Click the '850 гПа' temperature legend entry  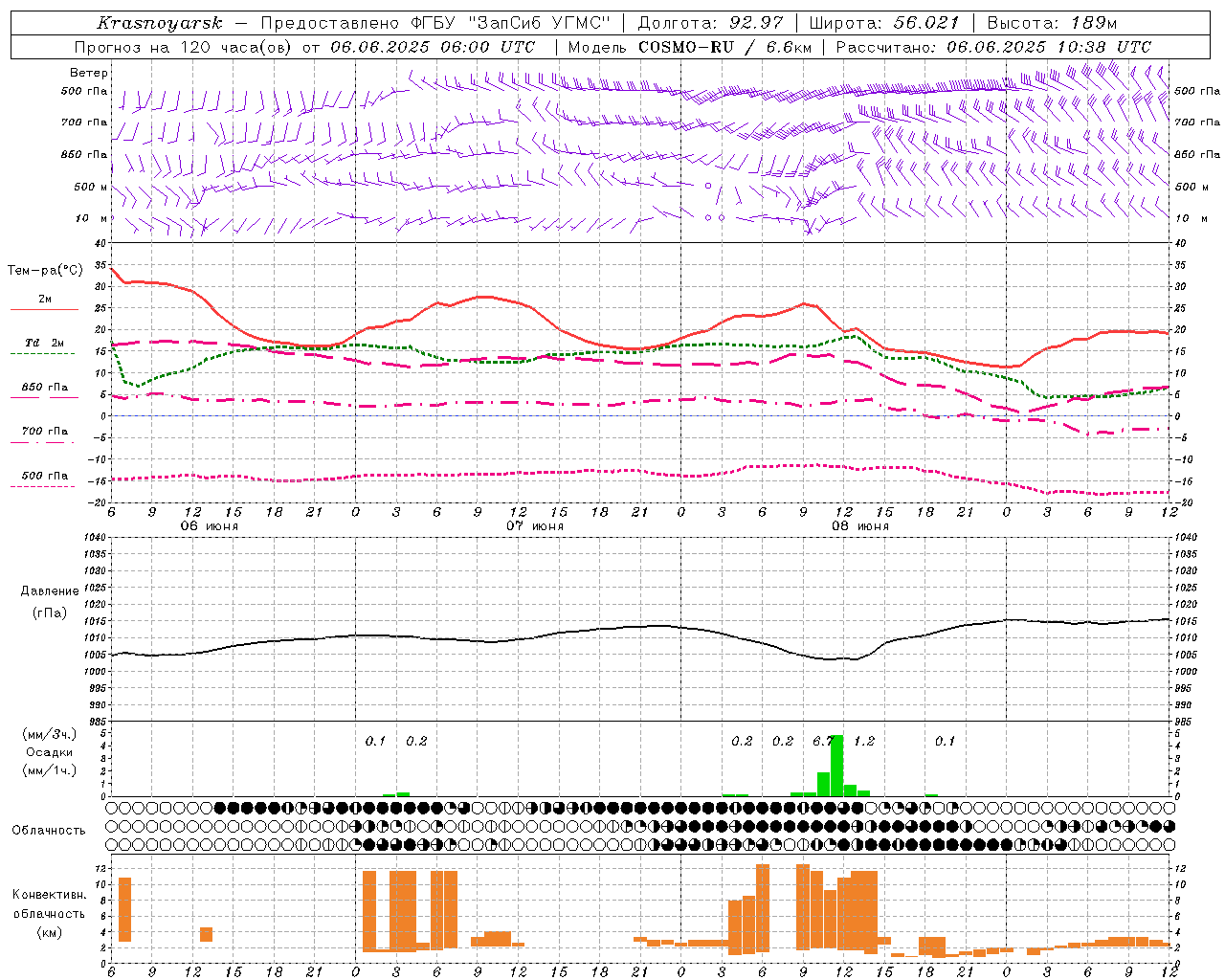pyautogui.click(x=44, y=388)
